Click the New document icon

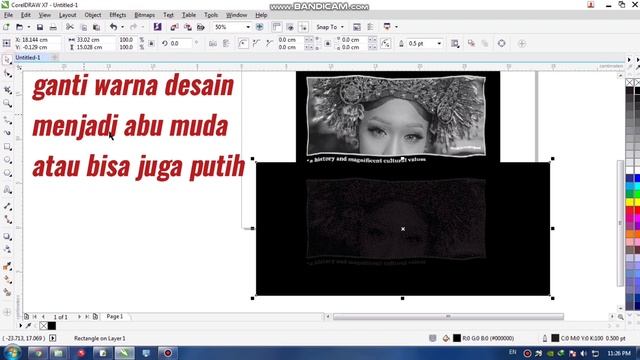6,27
